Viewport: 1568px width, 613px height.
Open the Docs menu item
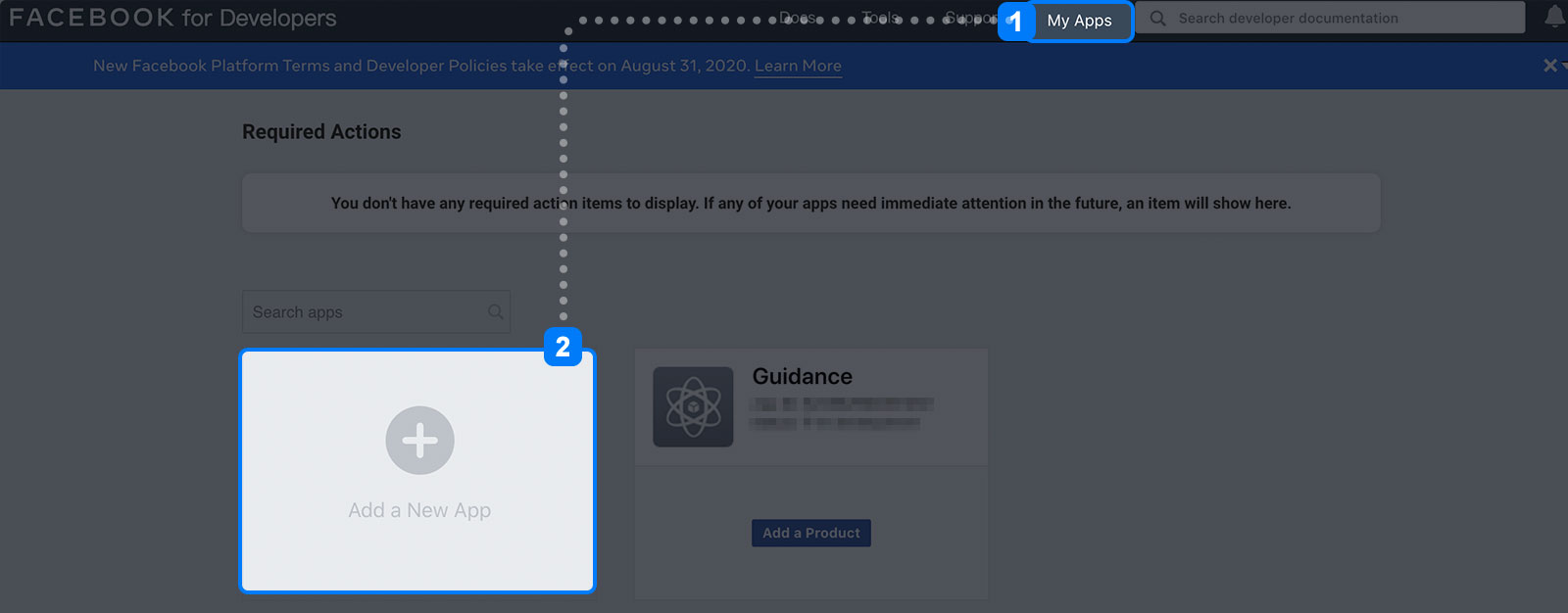[x=798, y=18]
